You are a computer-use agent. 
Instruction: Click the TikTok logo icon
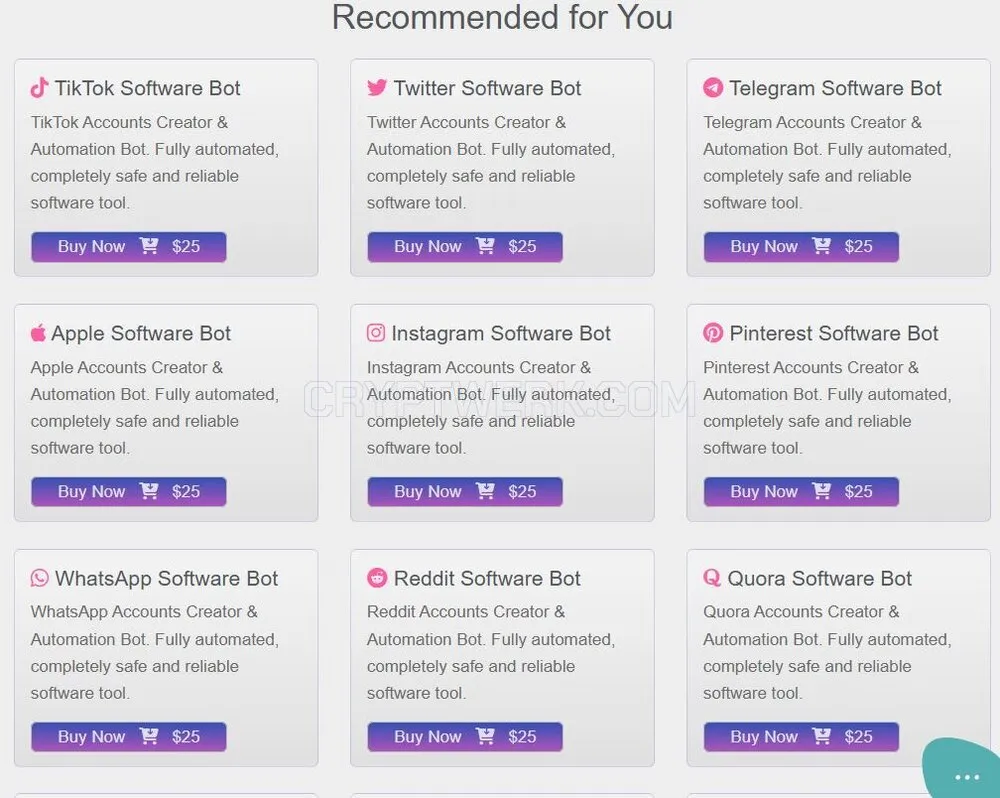pyautogui.click(x=40, y=87)
